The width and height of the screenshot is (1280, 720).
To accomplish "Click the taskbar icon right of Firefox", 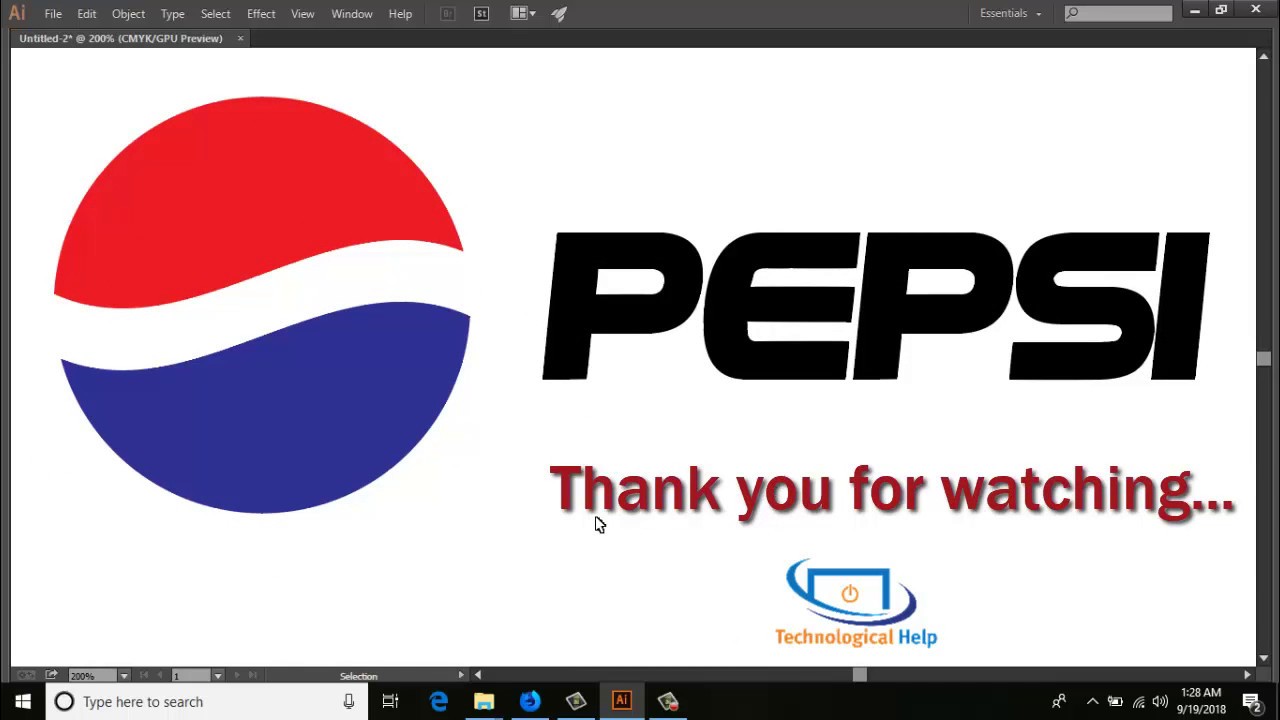I will click(576, 701).
